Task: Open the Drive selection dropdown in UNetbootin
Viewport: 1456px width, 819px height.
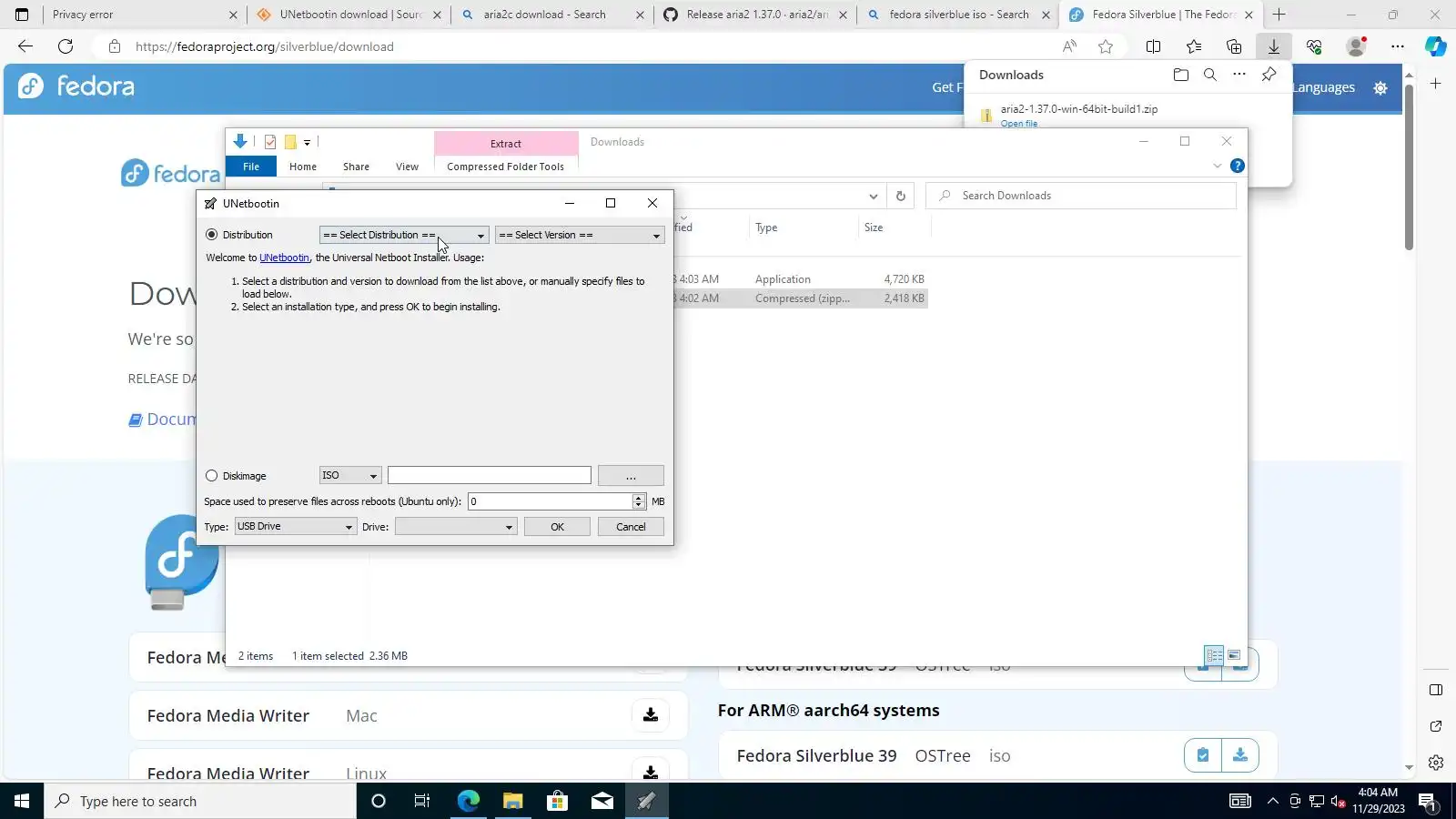Action: pos(456,527)
